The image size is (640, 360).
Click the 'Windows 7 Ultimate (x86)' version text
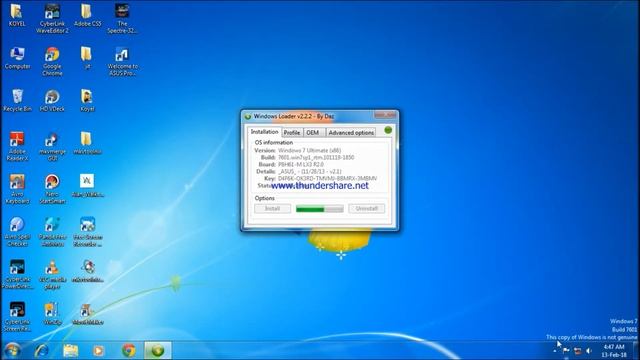click(309, 150)
